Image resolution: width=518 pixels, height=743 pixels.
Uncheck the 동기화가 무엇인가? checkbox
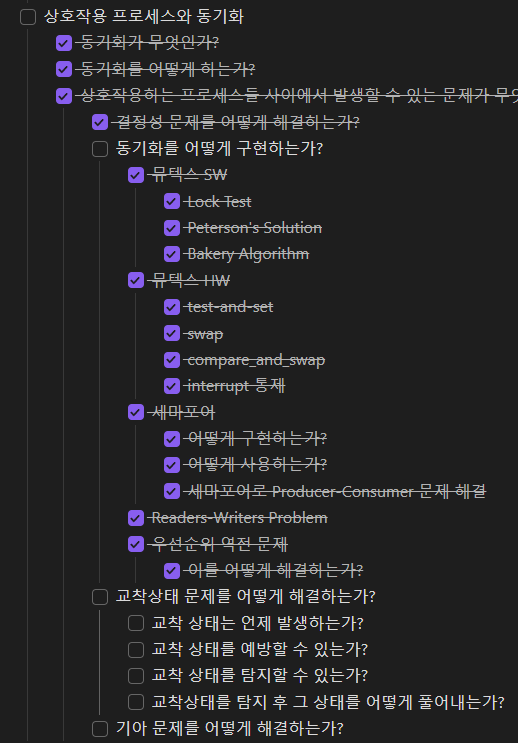[64, 43]
